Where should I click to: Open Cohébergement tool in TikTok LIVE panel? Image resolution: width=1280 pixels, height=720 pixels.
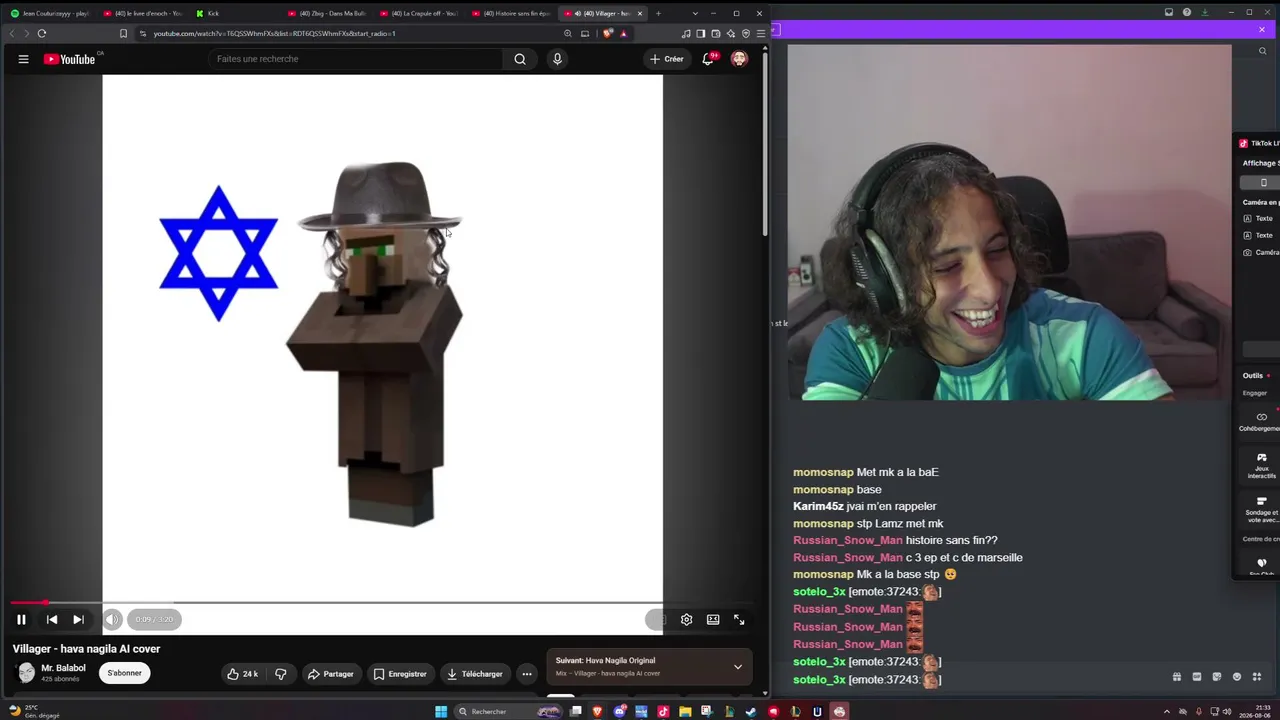tap(1261, 422)
